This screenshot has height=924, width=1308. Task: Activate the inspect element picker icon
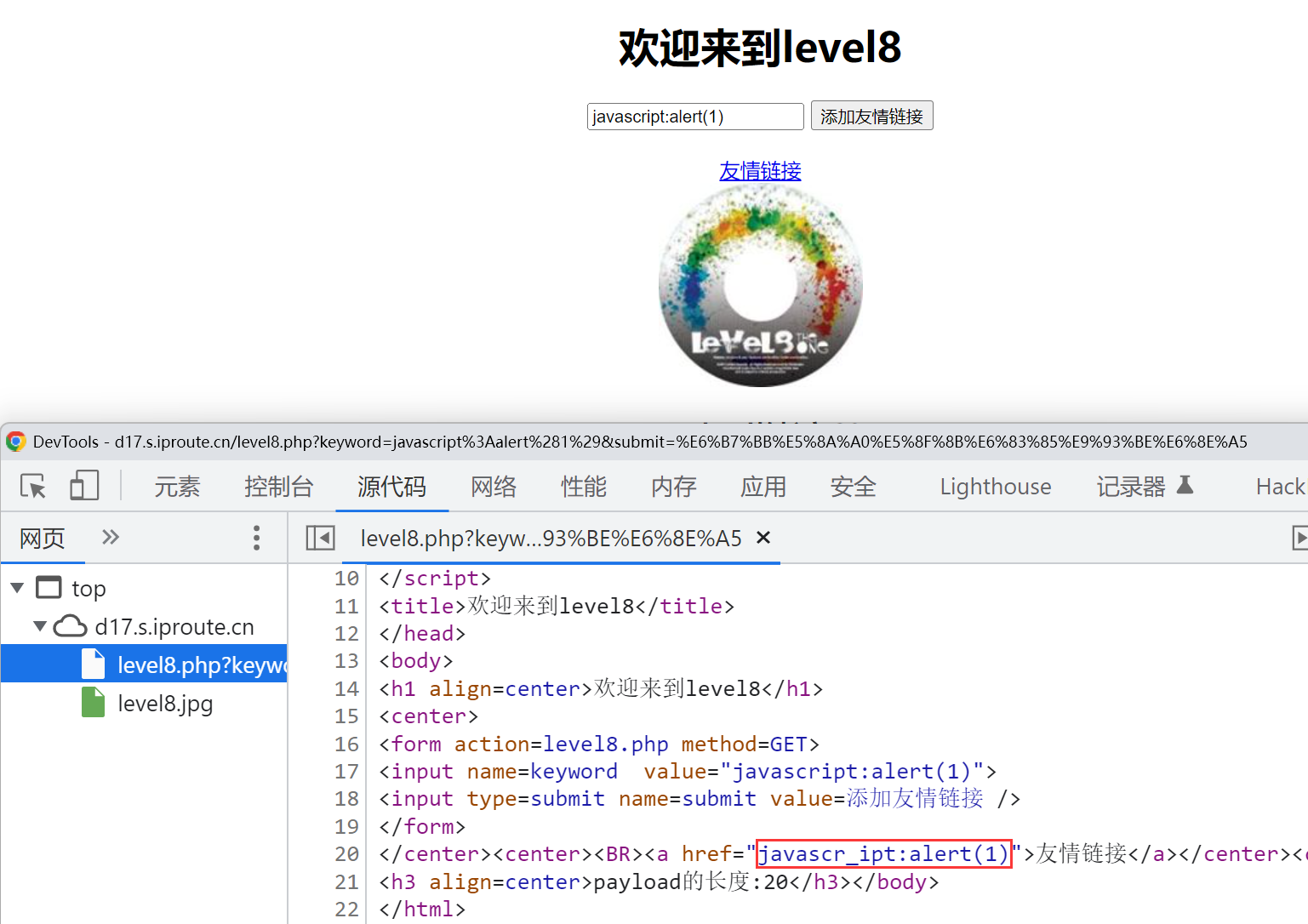33,486
